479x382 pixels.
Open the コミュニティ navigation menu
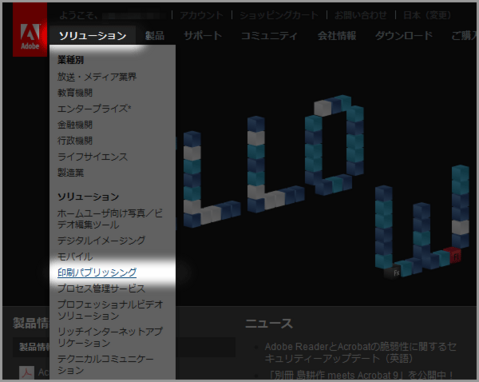click(269, 36)
